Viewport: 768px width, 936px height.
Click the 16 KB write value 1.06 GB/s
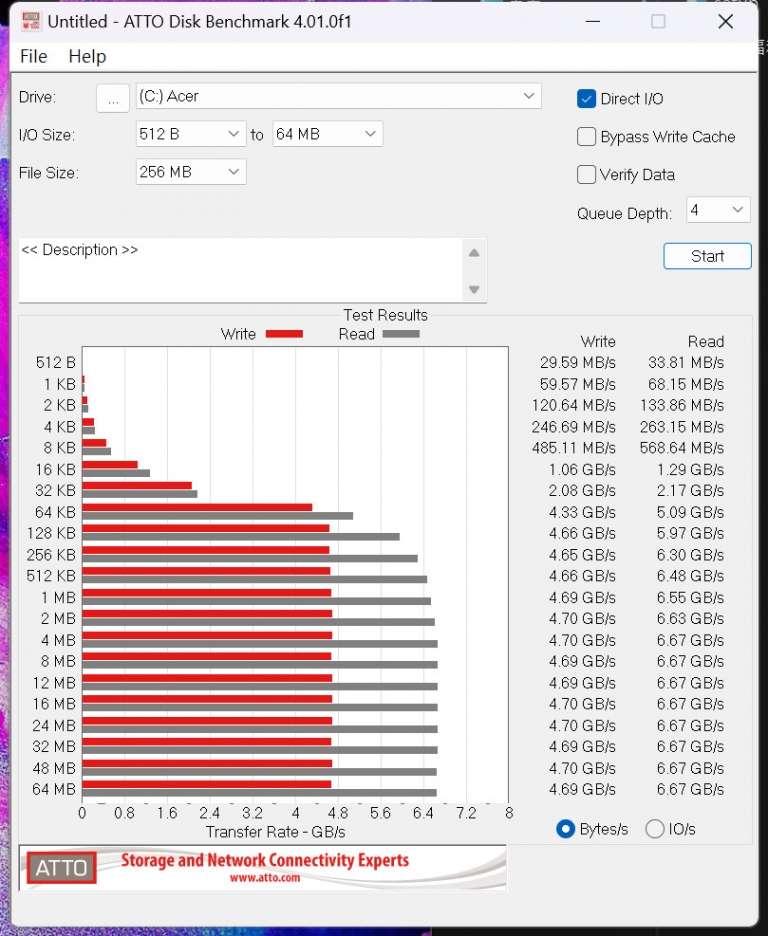582,470
